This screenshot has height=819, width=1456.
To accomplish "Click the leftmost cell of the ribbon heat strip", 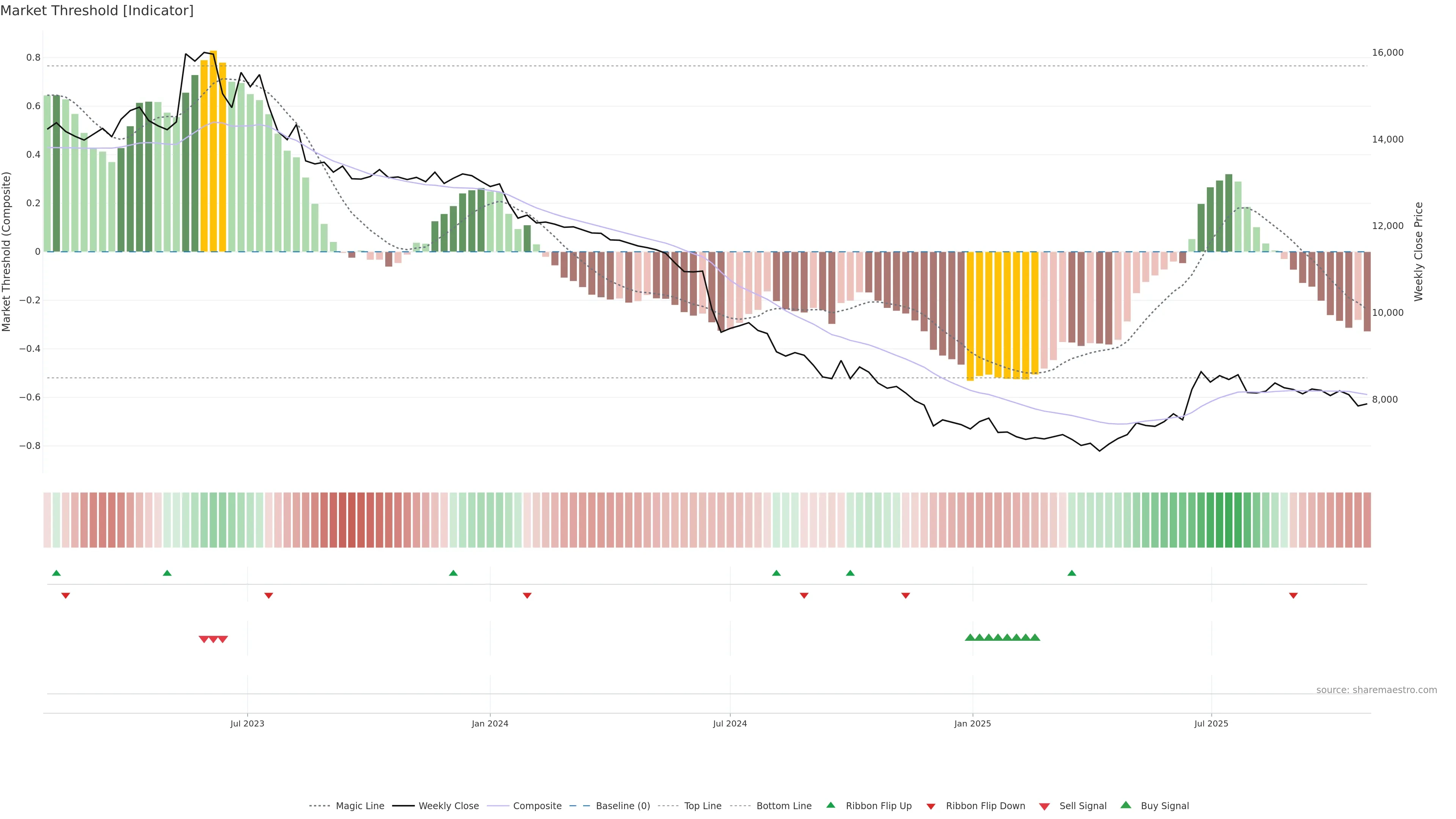I will point(47,520).
